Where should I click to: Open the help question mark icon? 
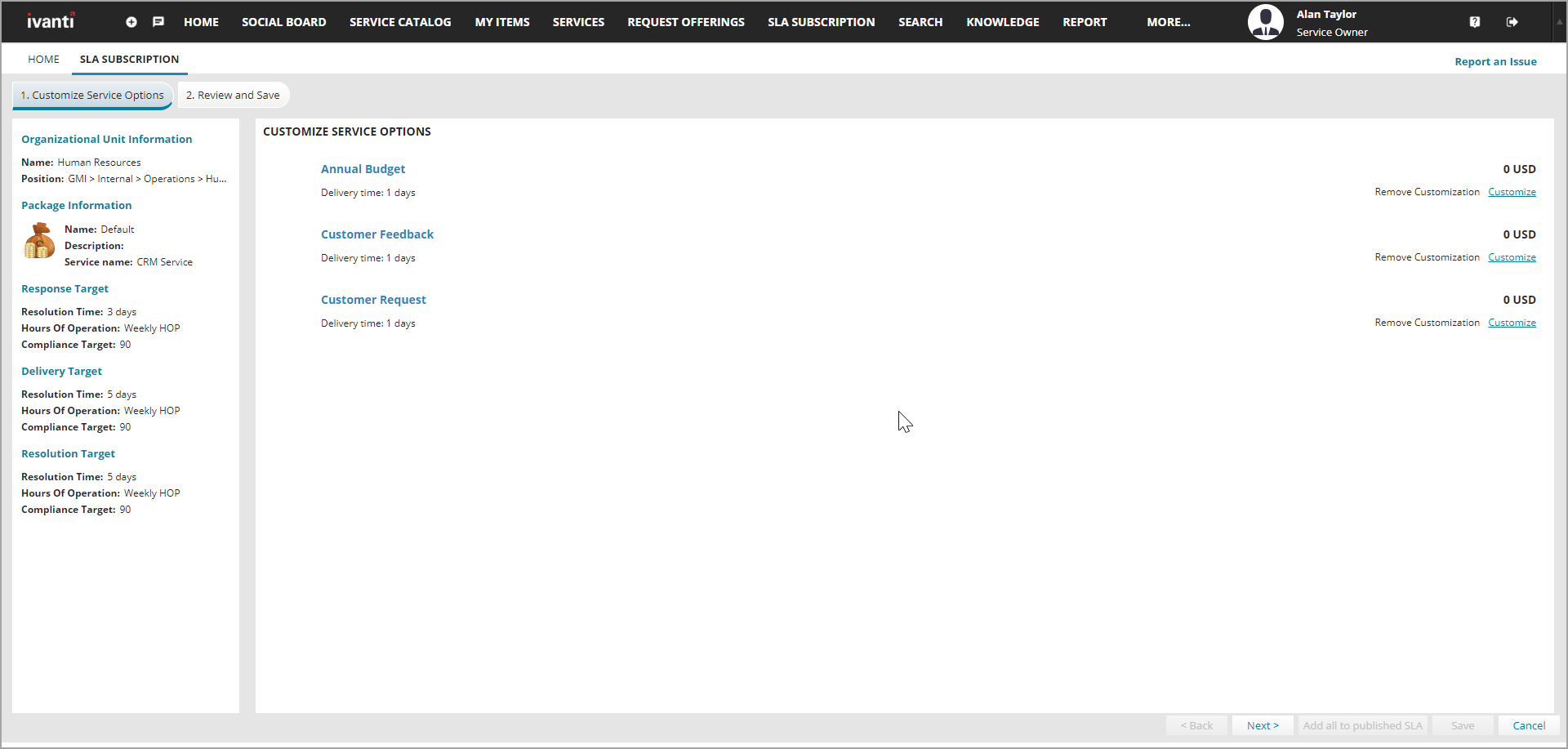coord(1474,22)
